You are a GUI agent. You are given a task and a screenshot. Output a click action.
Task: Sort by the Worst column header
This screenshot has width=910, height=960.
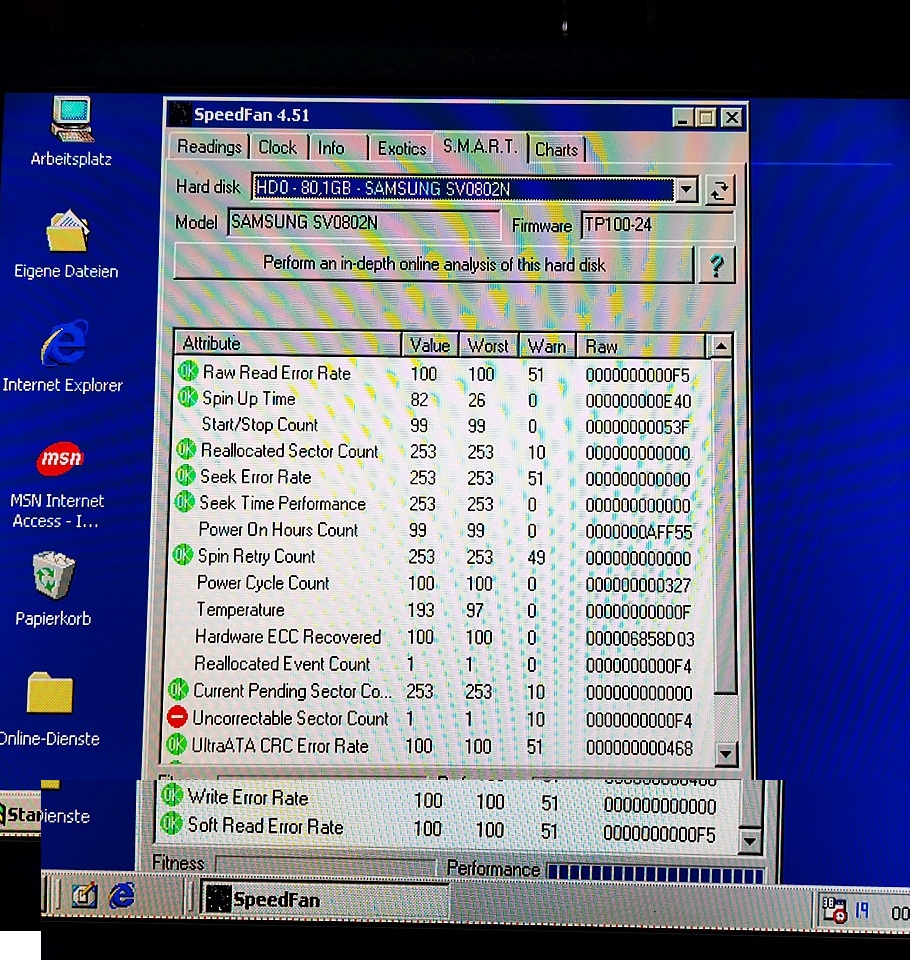coord(488,346)
